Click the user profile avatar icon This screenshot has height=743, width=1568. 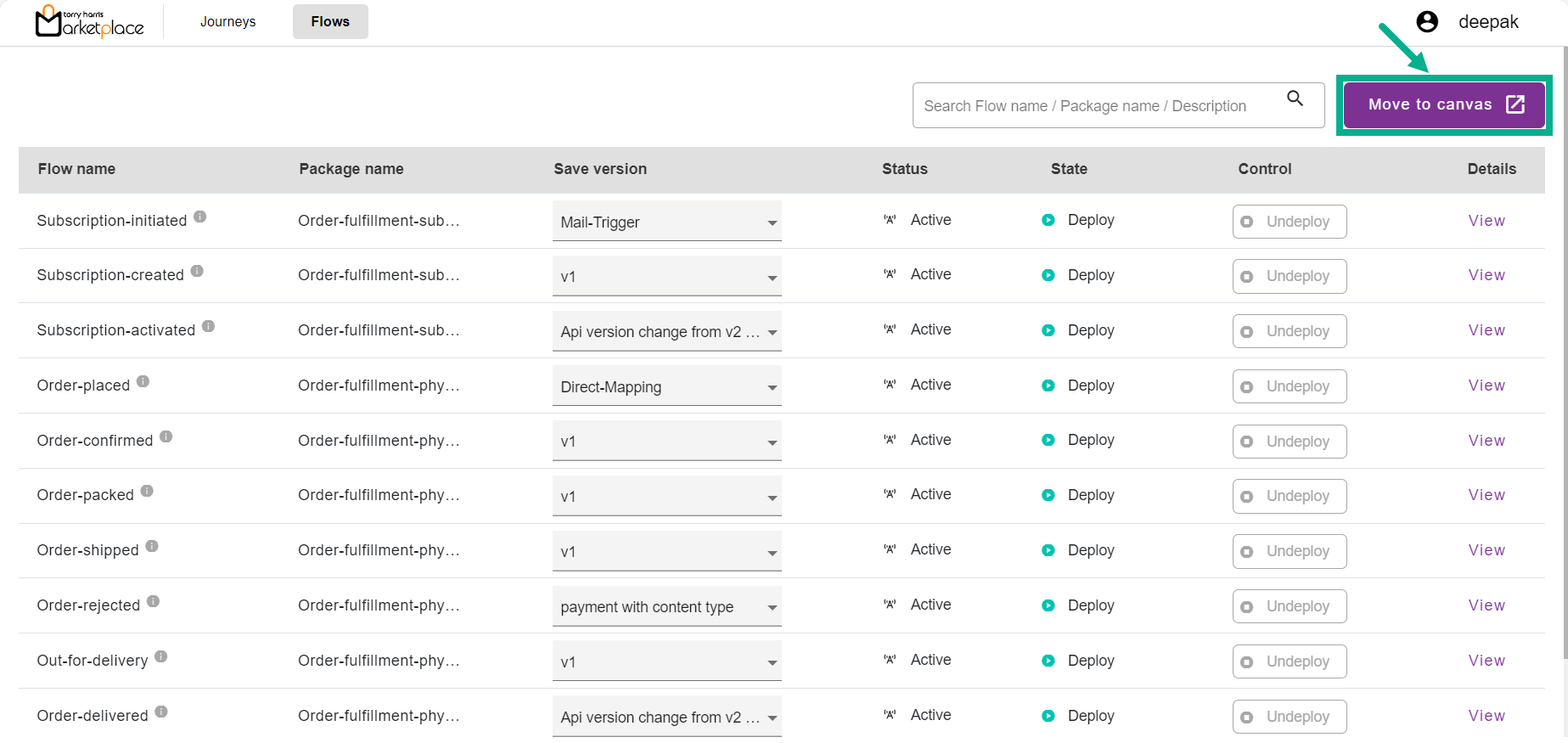(1427, 22)
